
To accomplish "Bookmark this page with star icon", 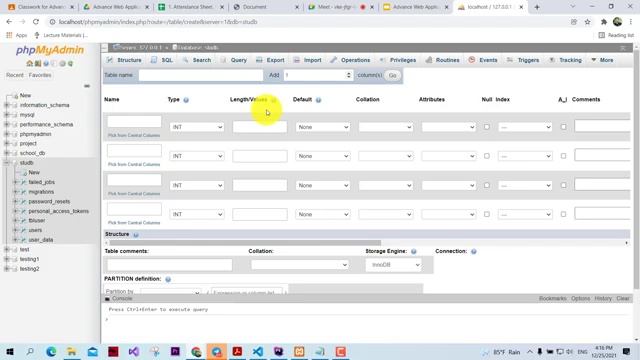I will (x=587, y=22).
